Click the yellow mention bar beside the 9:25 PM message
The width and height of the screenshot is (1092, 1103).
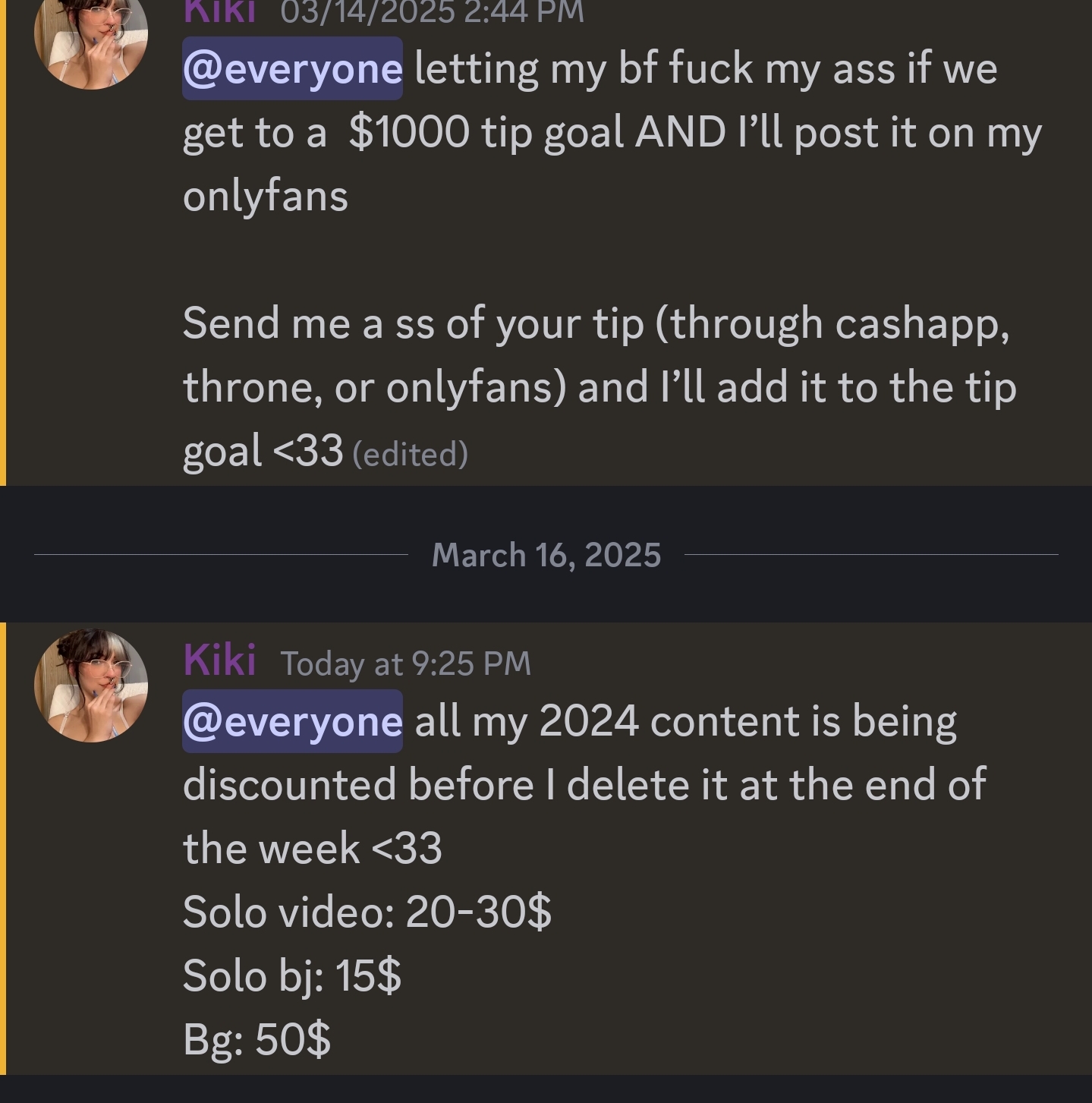pyautogui.click(x=3, y=848)
